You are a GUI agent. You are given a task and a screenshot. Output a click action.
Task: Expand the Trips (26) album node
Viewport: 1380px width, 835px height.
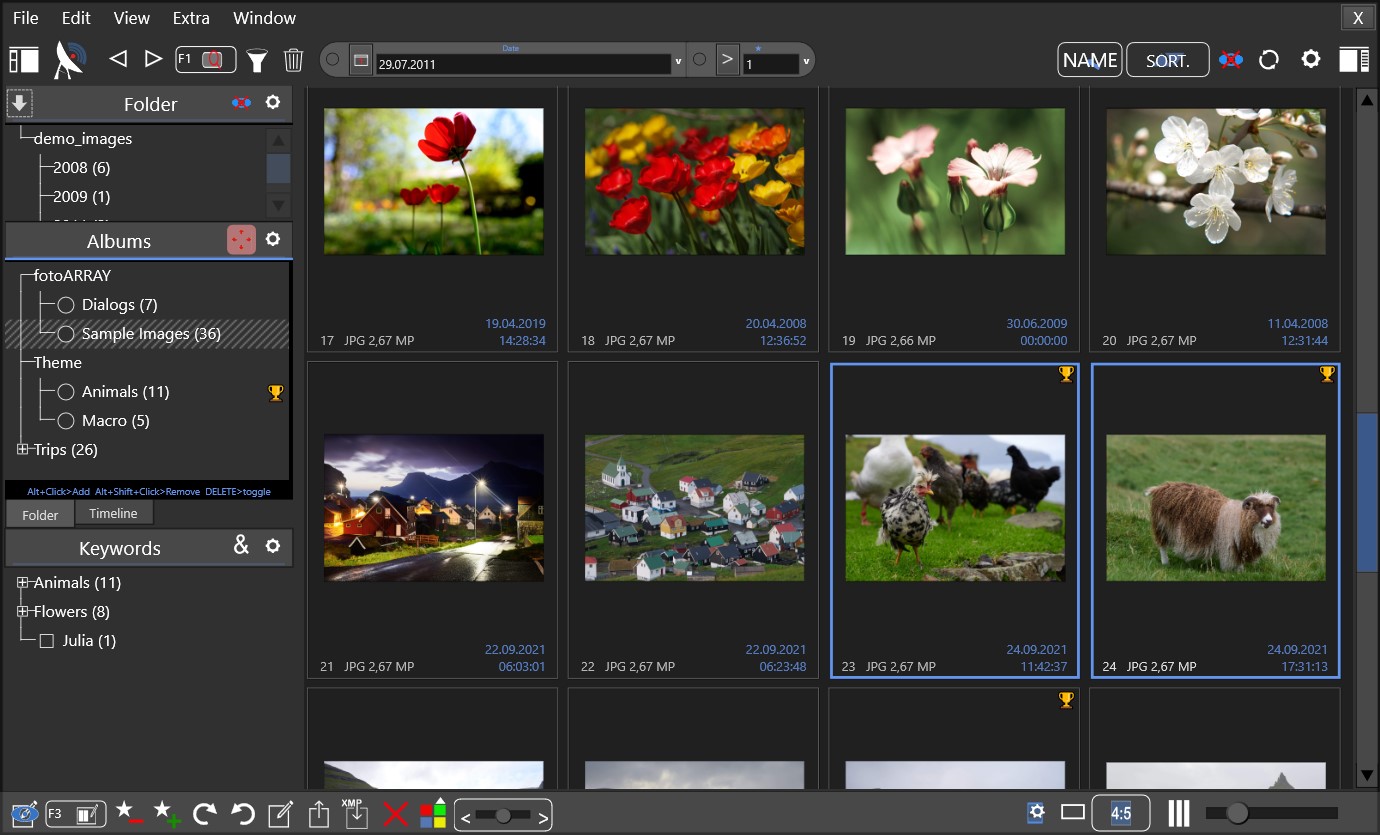[x=23, y=449]
